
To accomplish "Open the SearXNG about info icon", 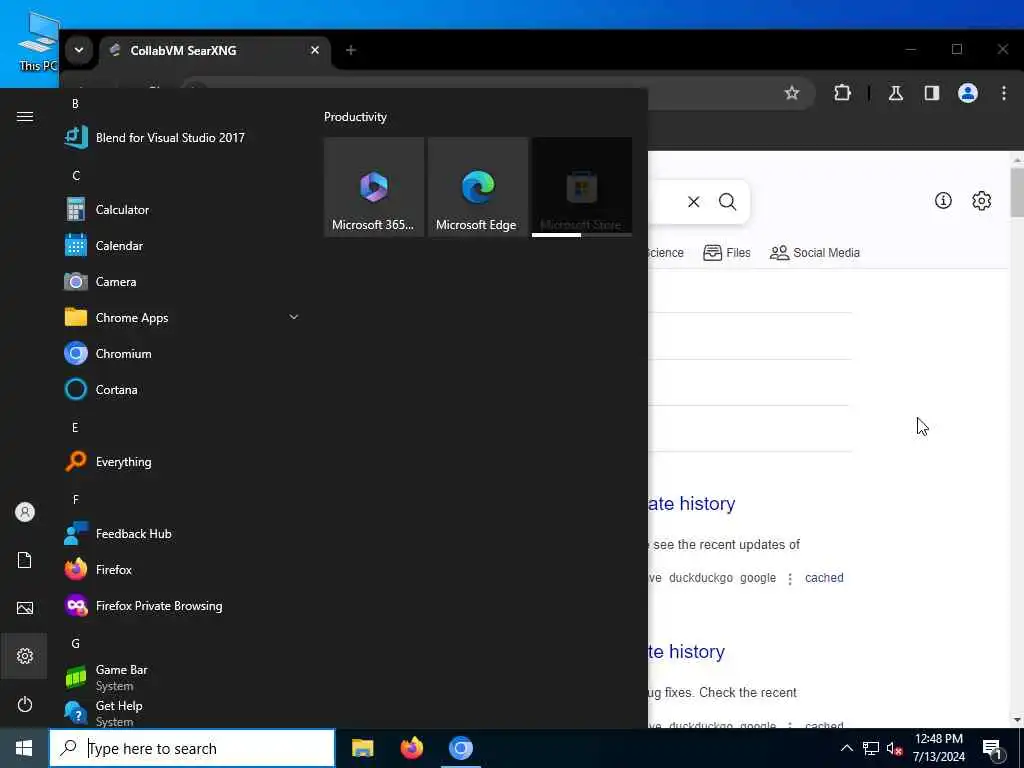I will 943,200.
